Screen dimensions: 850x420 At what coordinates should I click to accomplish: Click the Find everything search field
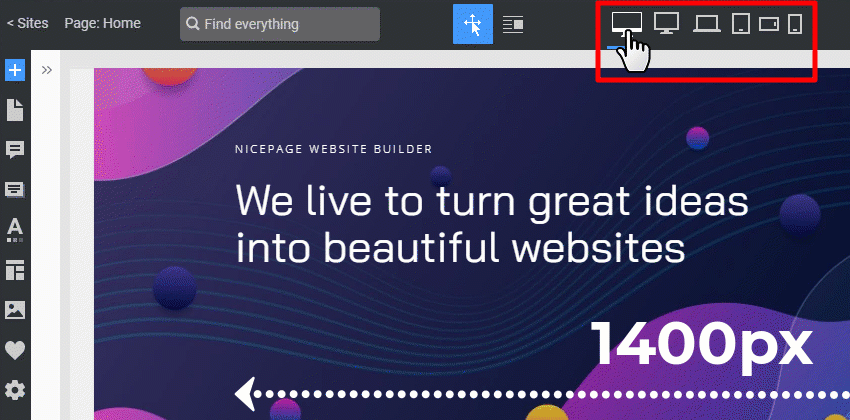(280, 24)
